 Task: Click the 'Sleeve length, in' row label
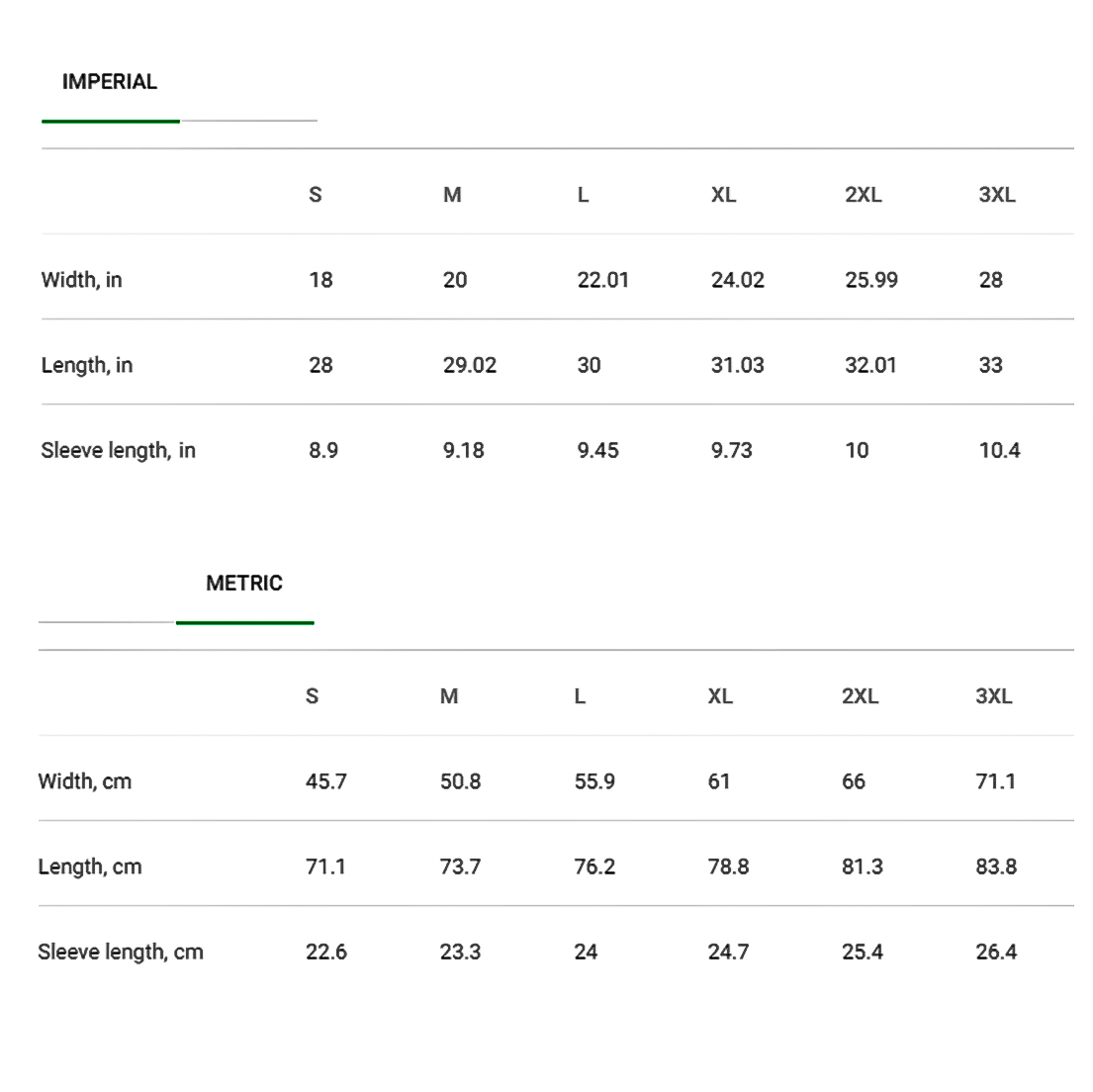pos(118,450)
